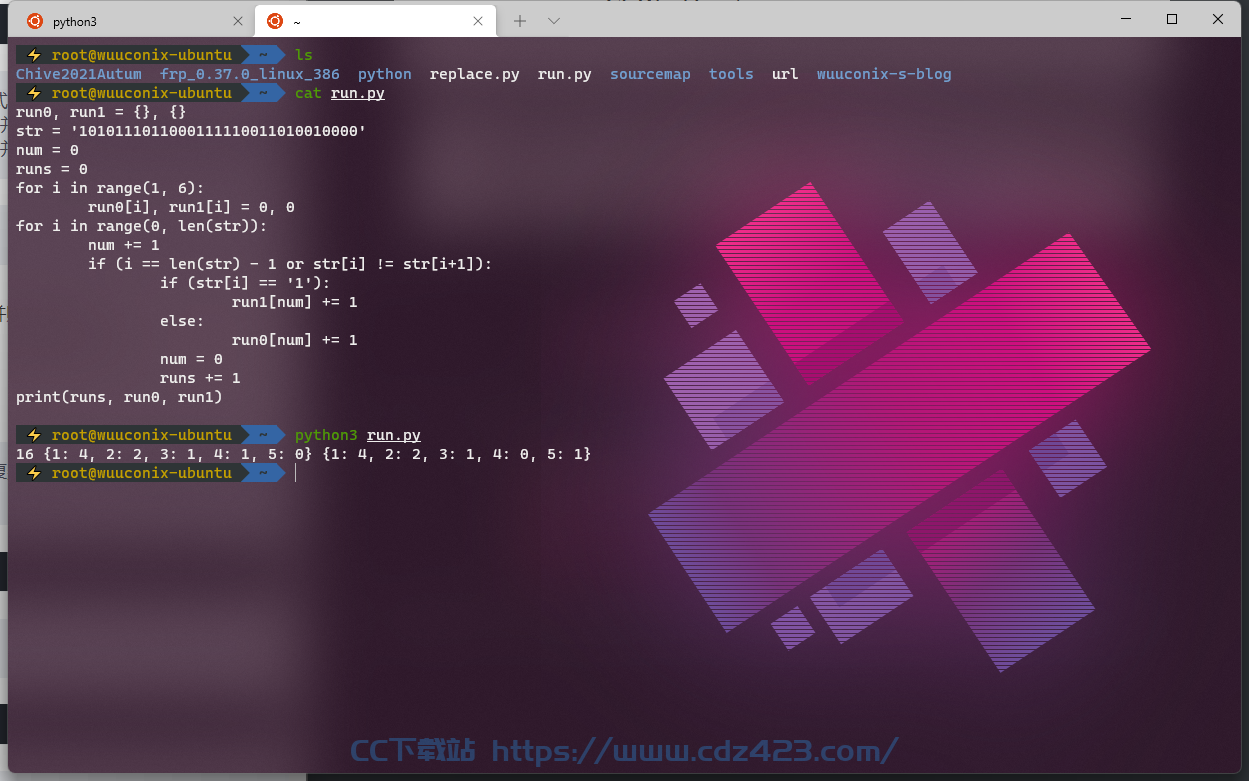1249x781 pixels.
Task: Close the python3 tab
Action: point(237,21)
